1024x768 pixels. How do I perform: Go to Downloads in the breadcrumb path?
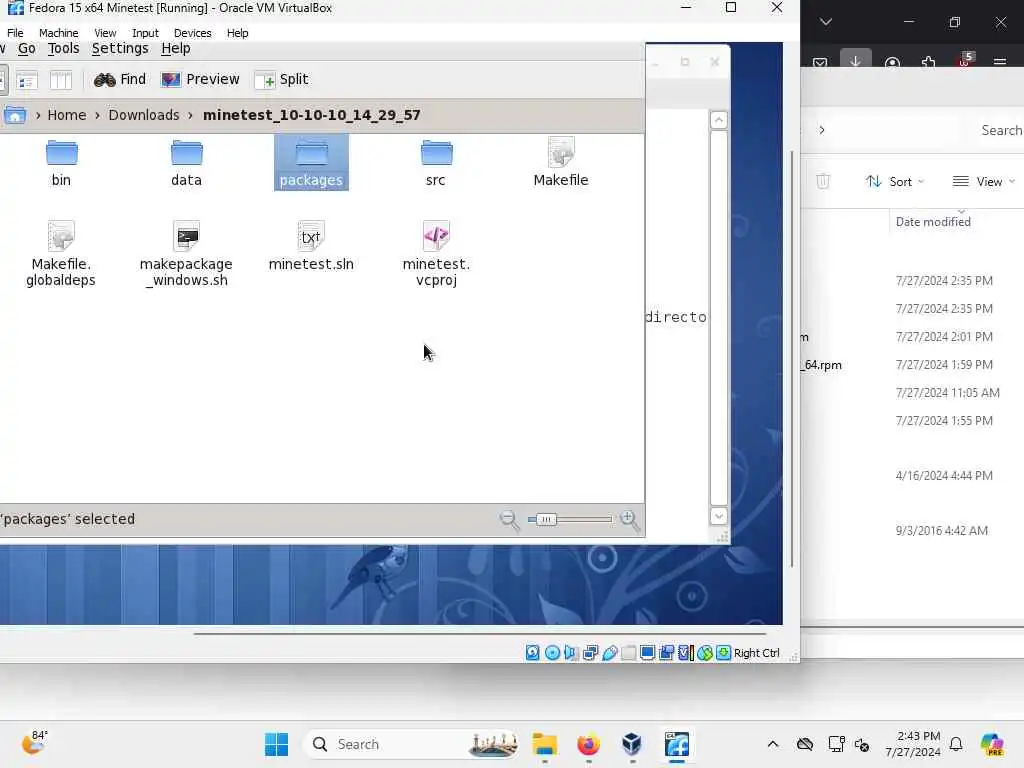[x=144, y=115]
